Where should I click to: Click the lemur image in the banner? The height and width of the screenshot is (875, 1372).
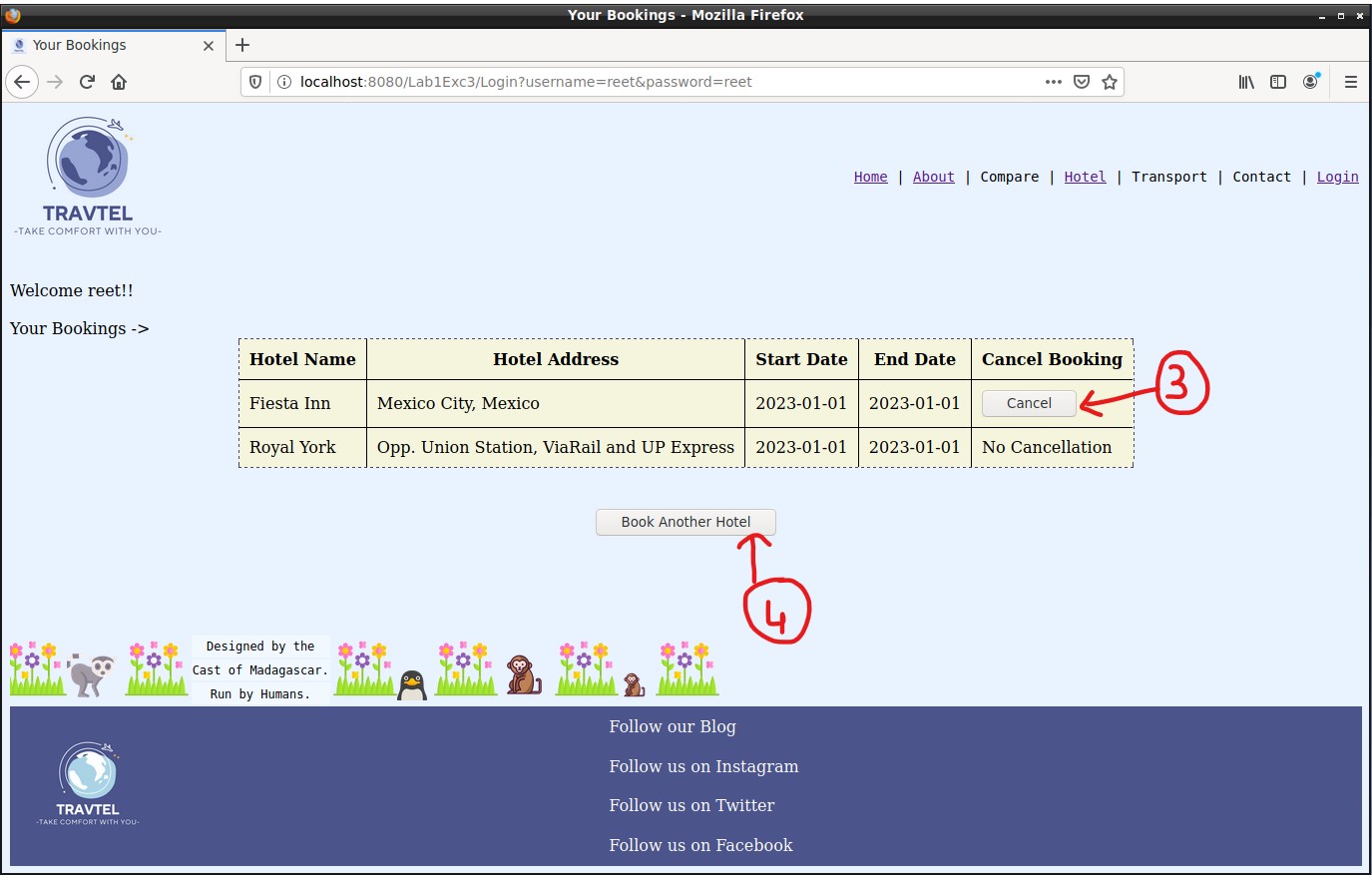click(x=92, y=673)
